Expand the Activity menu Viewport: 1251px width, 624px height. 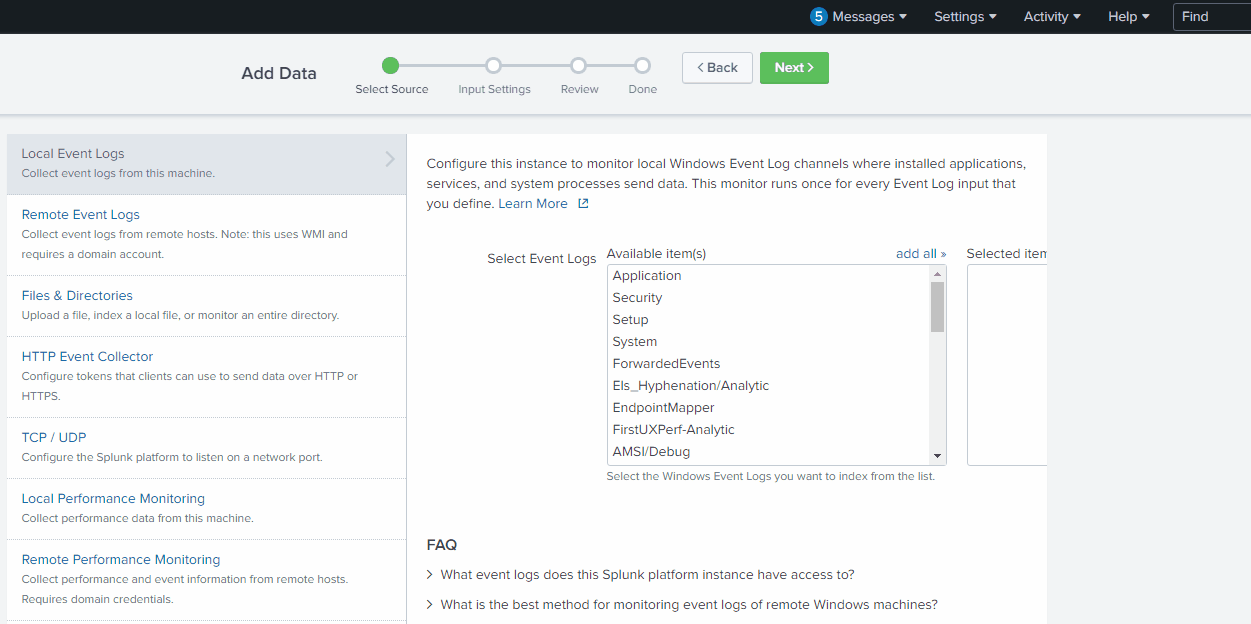pos(1052,16)
